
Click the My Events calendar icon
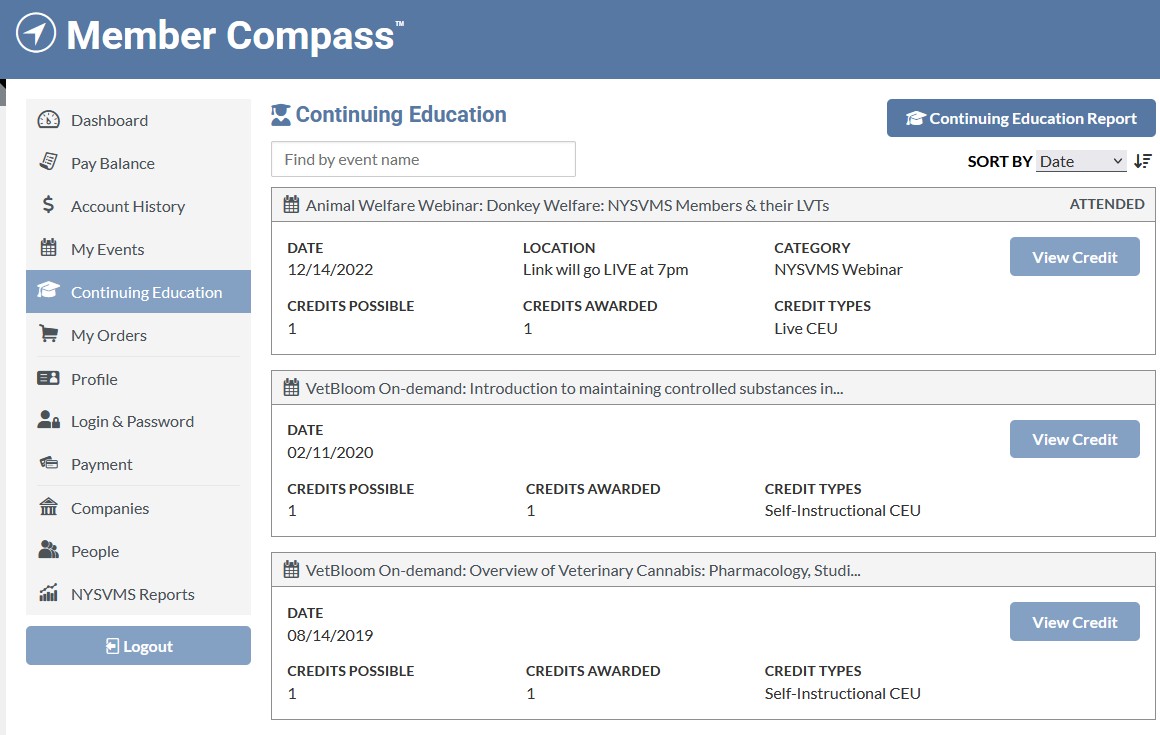point(48,248)
